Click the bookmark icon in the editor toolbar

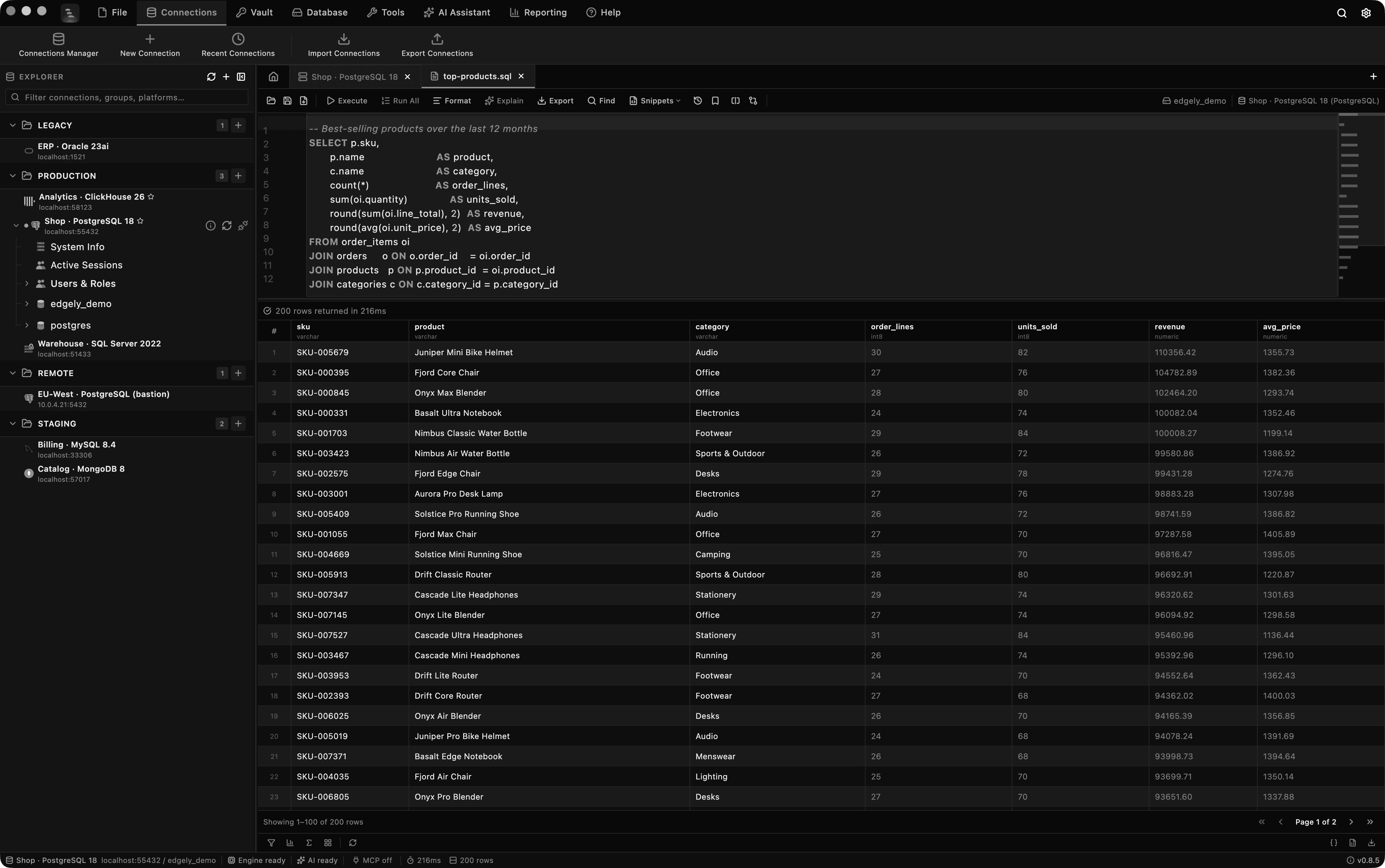click(715, 101)
